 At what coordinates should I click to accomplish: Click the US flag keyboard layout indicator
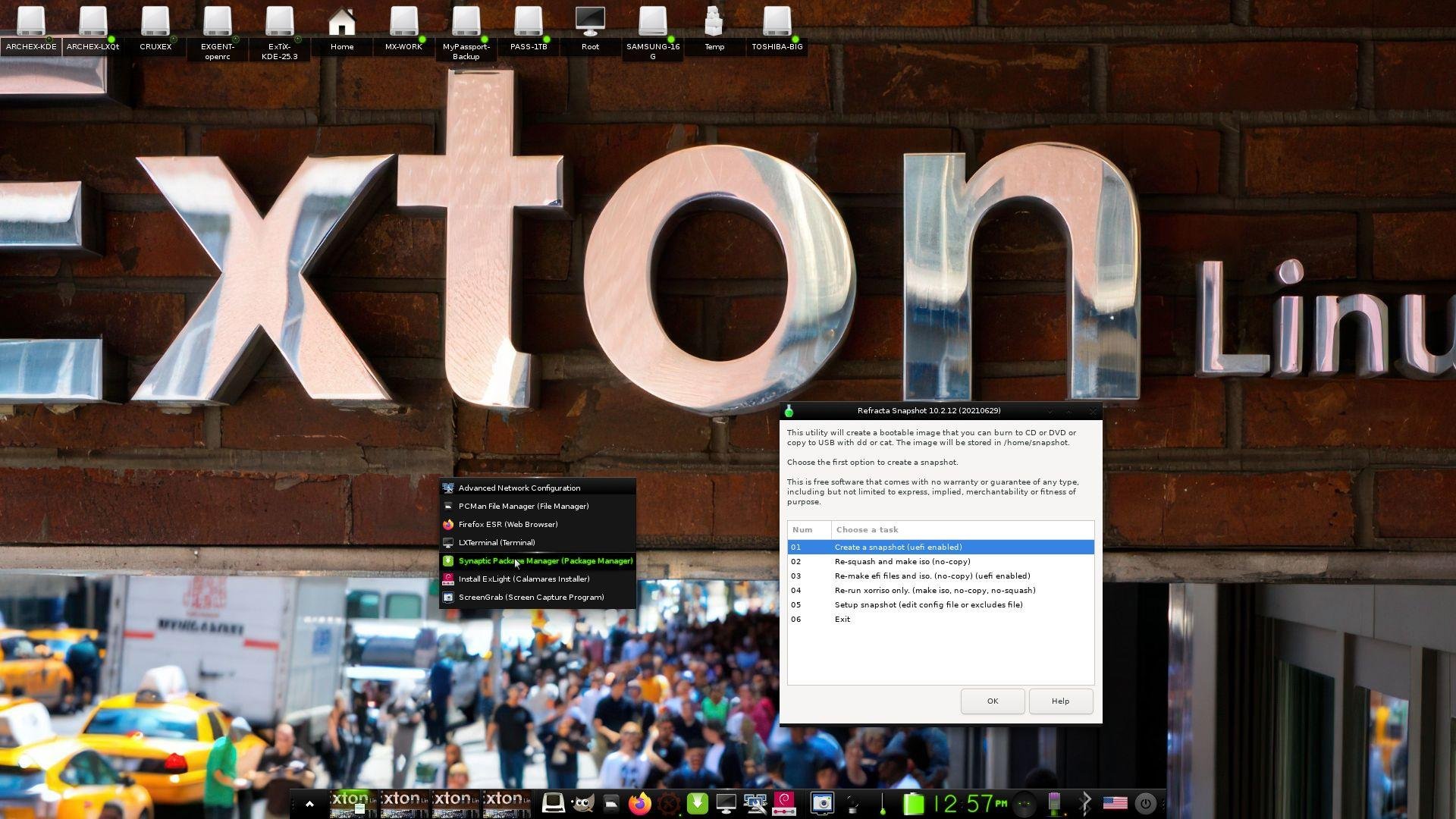pos(1115,803)
